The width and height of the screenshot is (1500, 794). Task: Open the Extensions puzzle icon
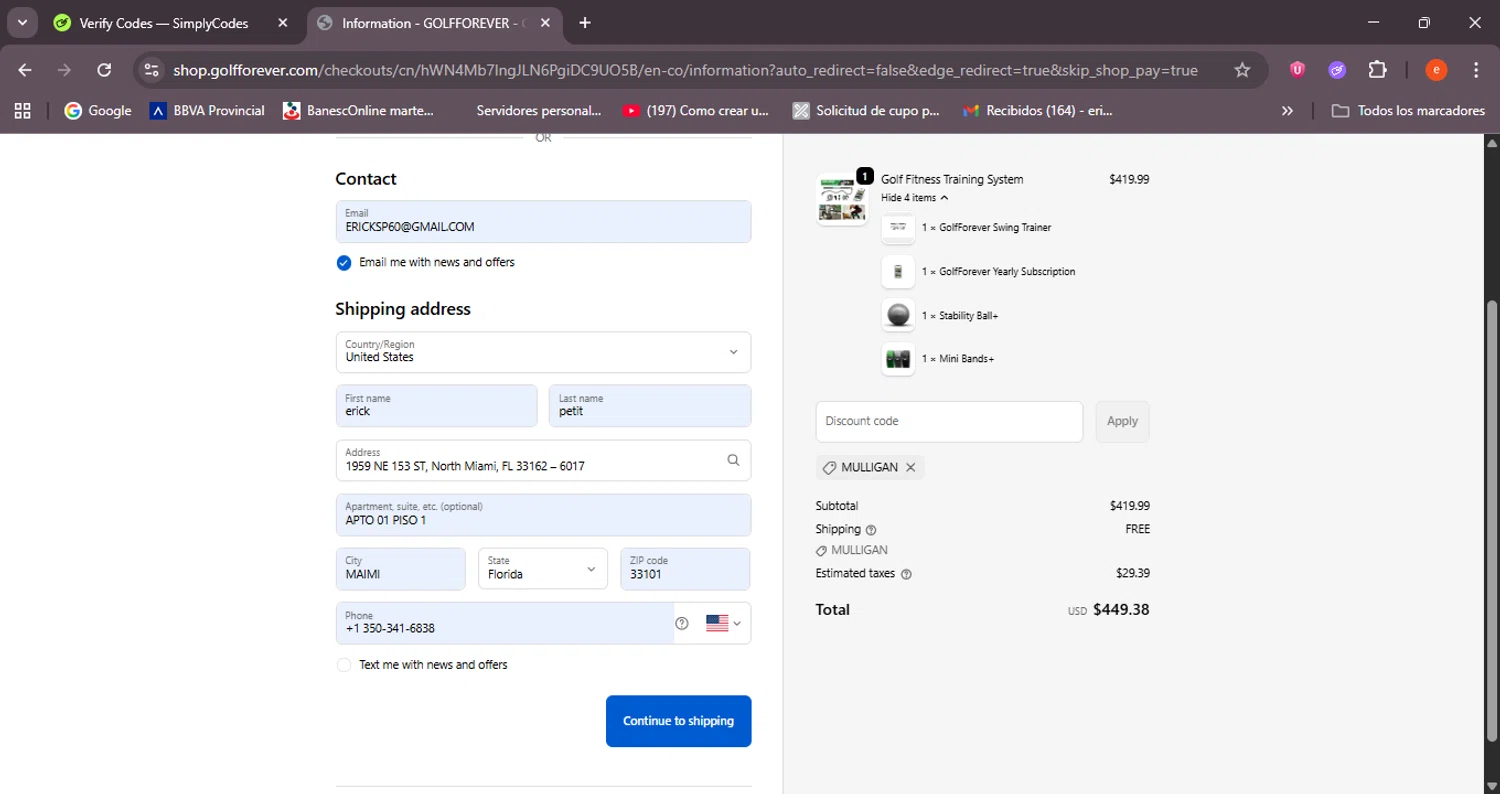pos(1377,70)
